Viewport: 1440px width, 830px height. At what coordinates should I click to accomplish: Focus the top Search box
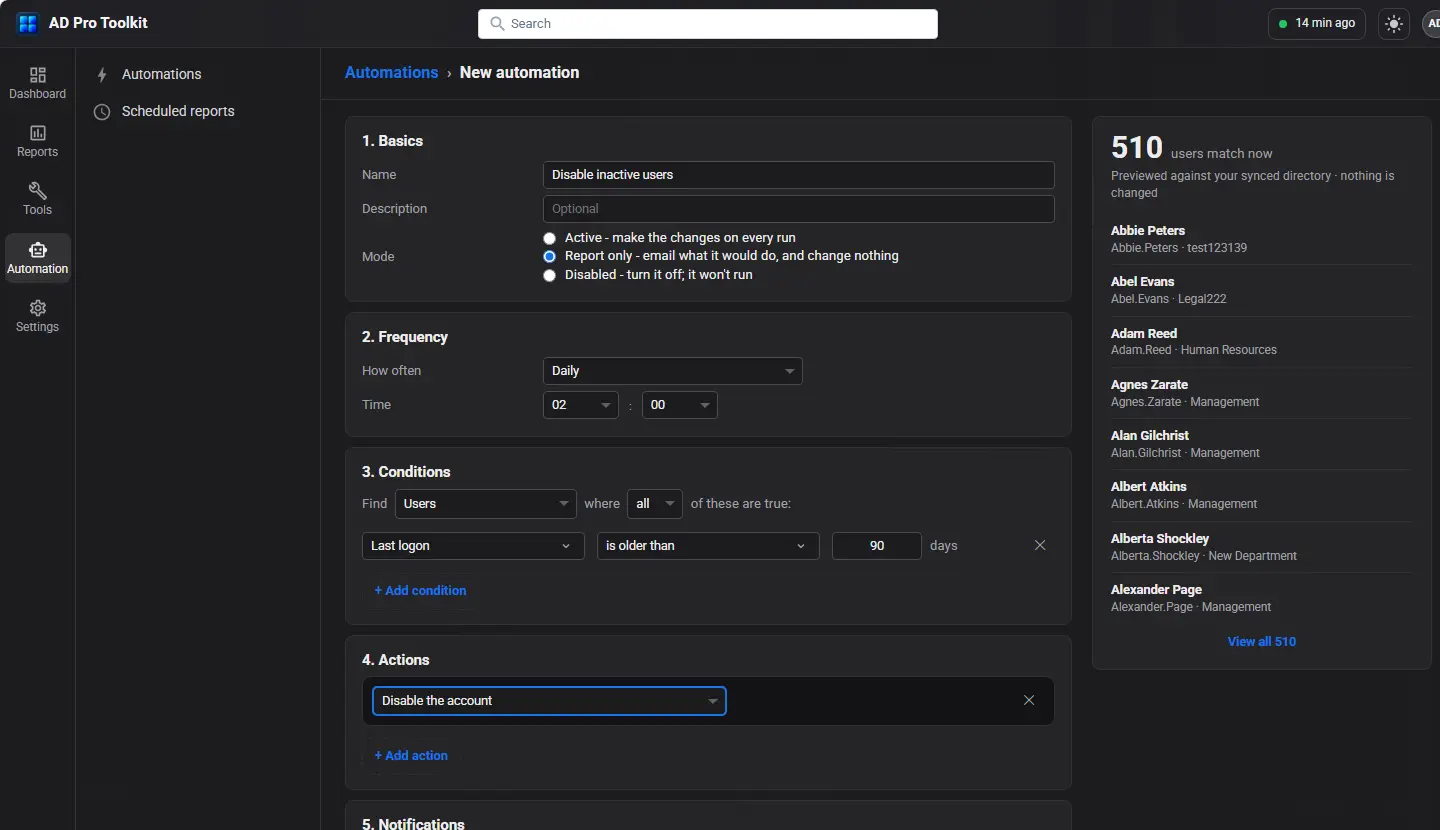(x=708, y=24)
